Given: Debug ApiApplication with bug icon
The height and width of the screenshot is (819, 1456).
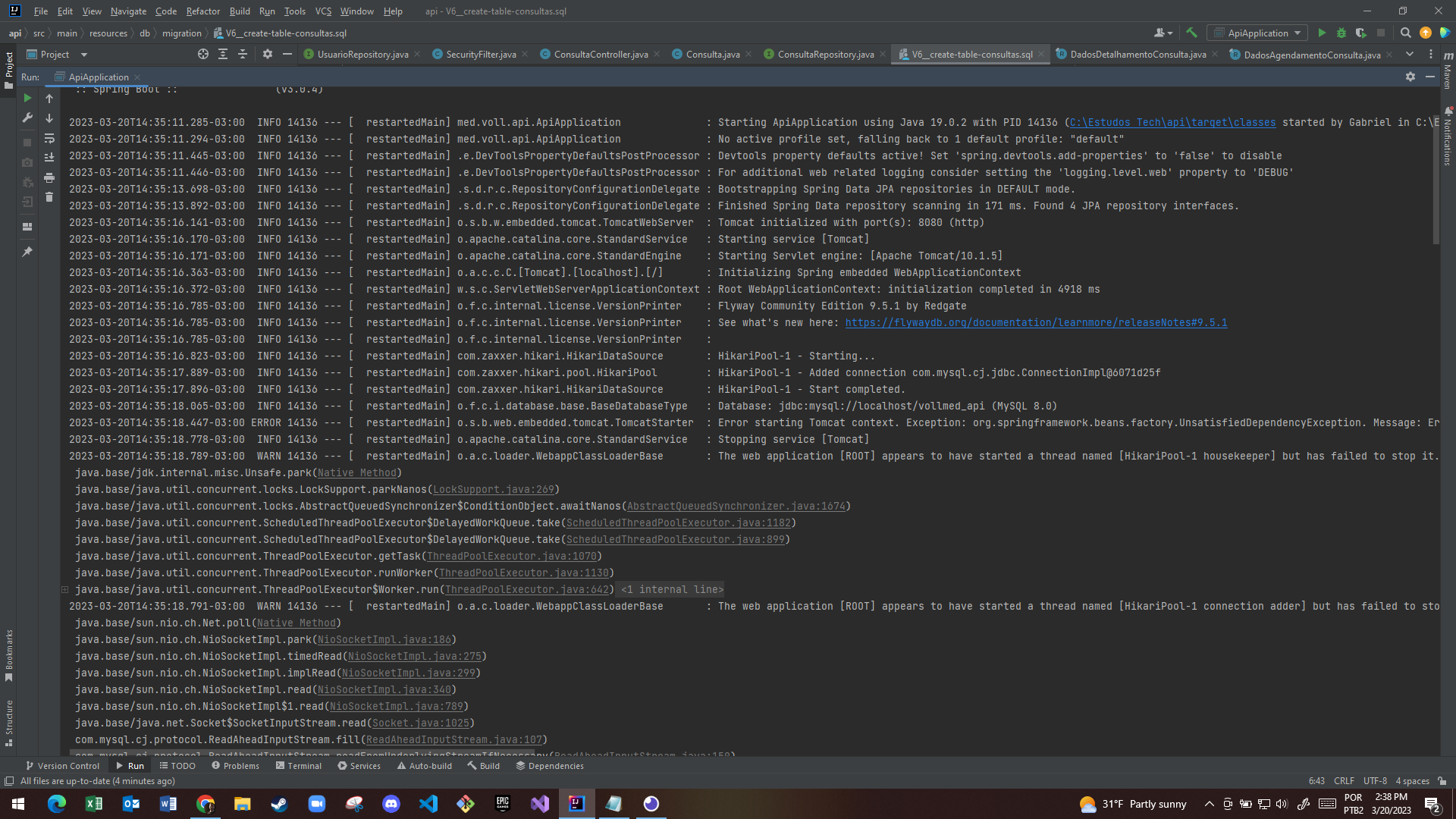Looking at the screenshot, I should click(1341, 33).
